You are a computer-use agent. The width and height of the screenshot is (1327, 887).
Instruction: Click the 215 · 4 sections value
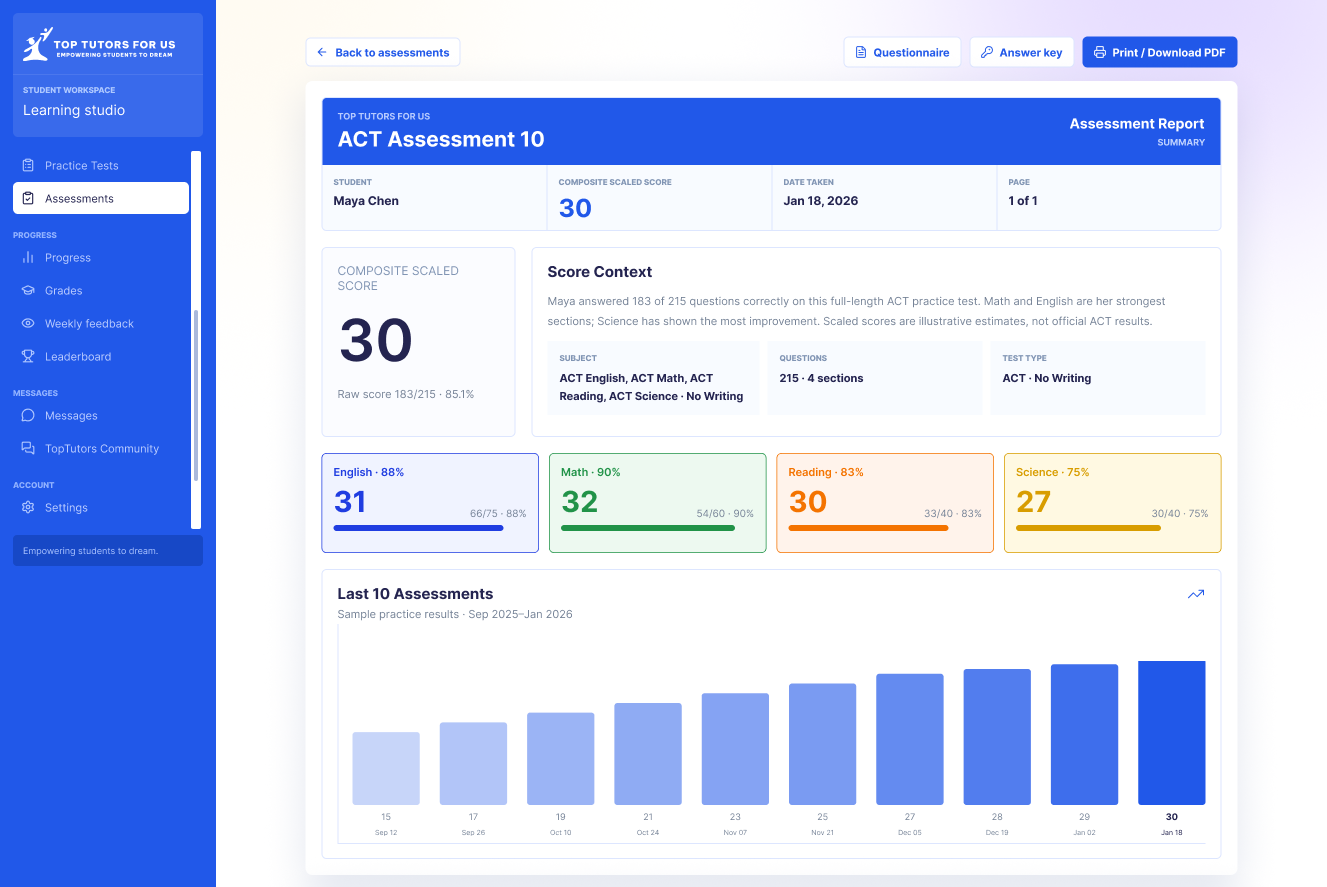821,378
